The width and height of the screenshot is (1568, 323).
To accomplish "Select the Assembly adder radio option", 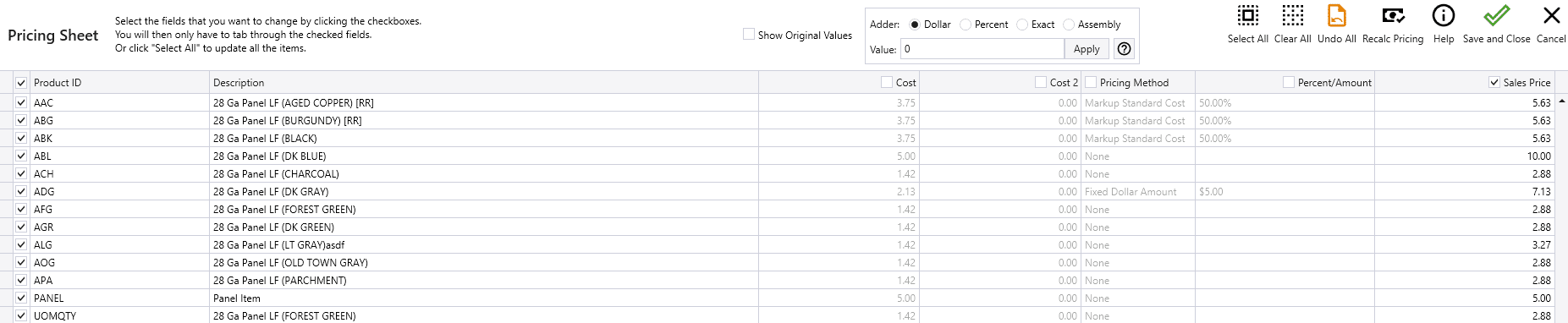I will (1069, 25).
